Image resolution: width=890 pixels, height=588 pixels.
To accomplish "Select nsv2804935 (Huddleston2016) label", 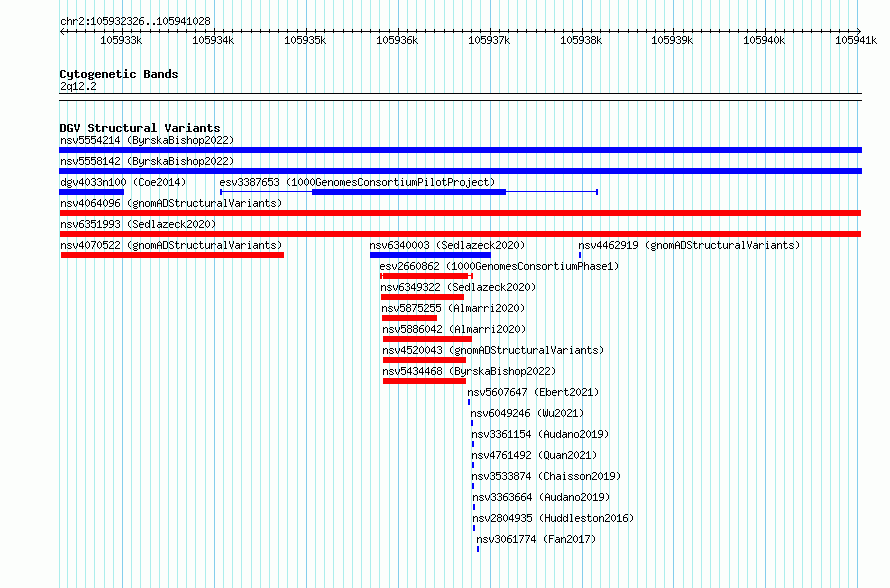I will pyautogui.click(x=553, y=518).
